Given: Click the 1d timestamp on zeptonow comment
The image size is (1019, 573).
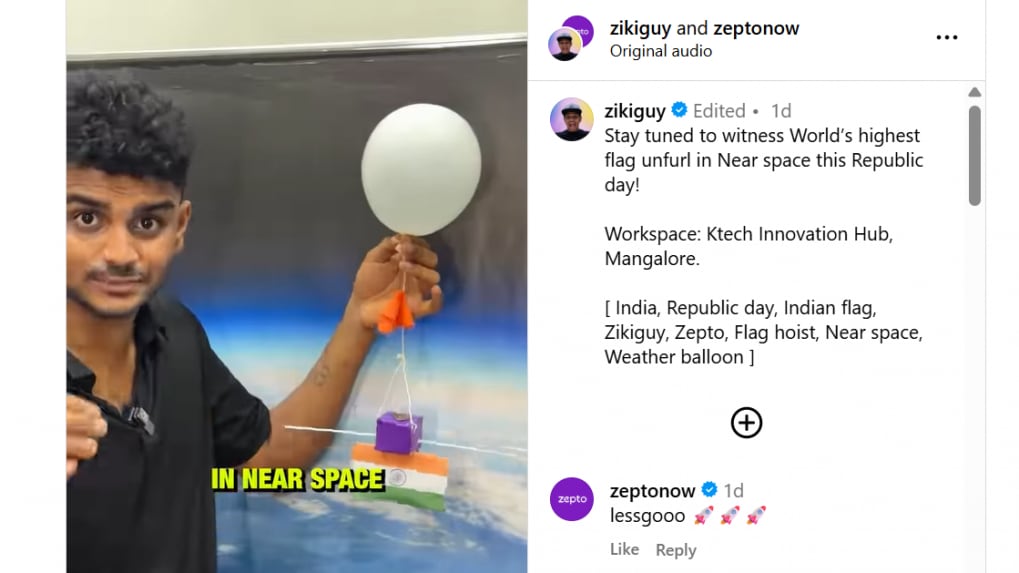Looking at the screenshot, I should coord(734,490).
